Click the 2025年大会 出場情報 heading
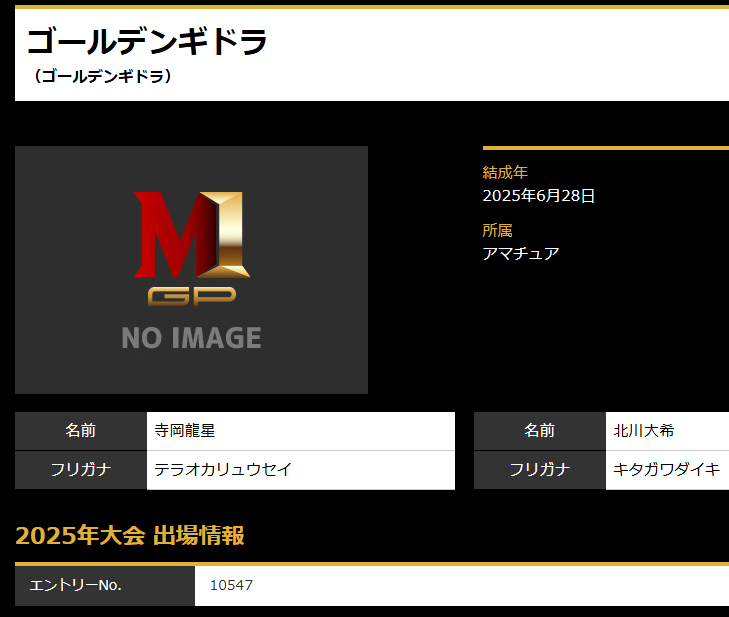 click(x=130, y=535)
